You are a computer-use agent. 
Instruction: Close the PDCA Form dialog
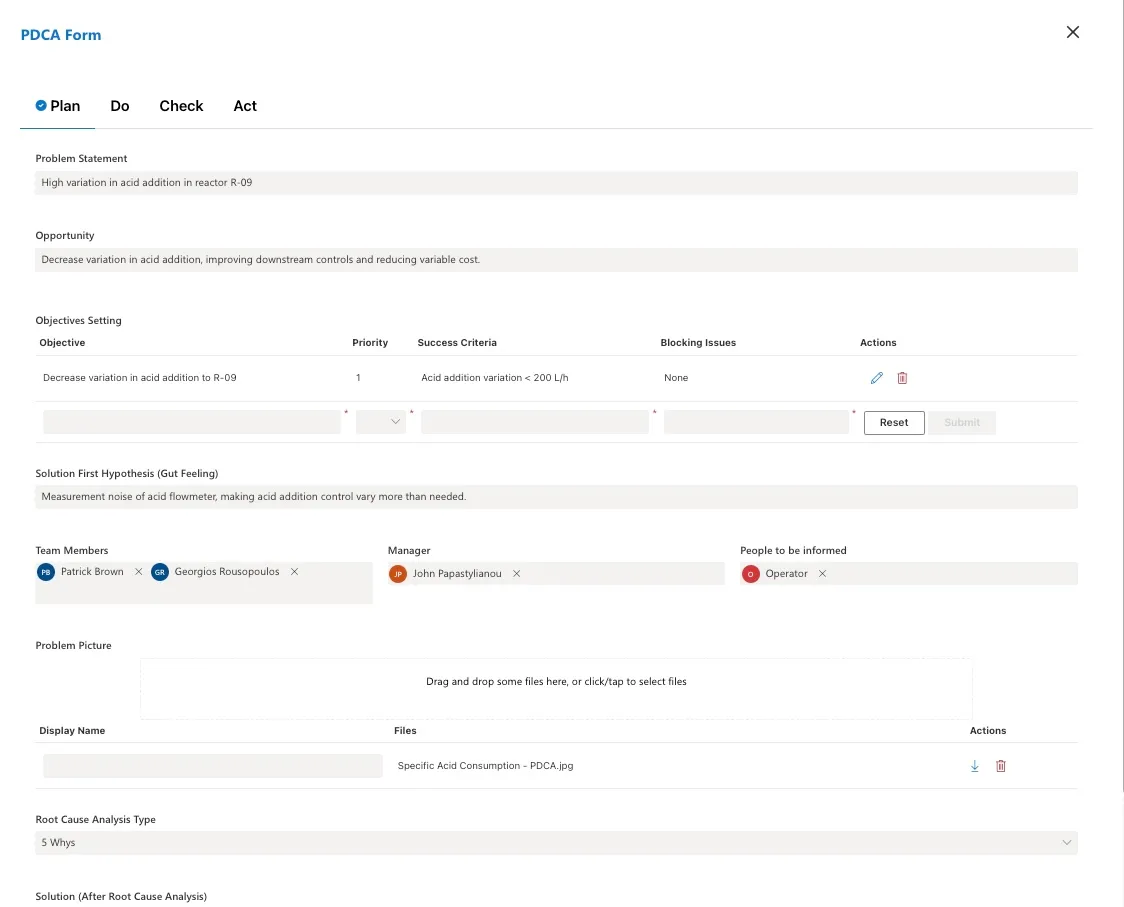[x=1072, y=32]
